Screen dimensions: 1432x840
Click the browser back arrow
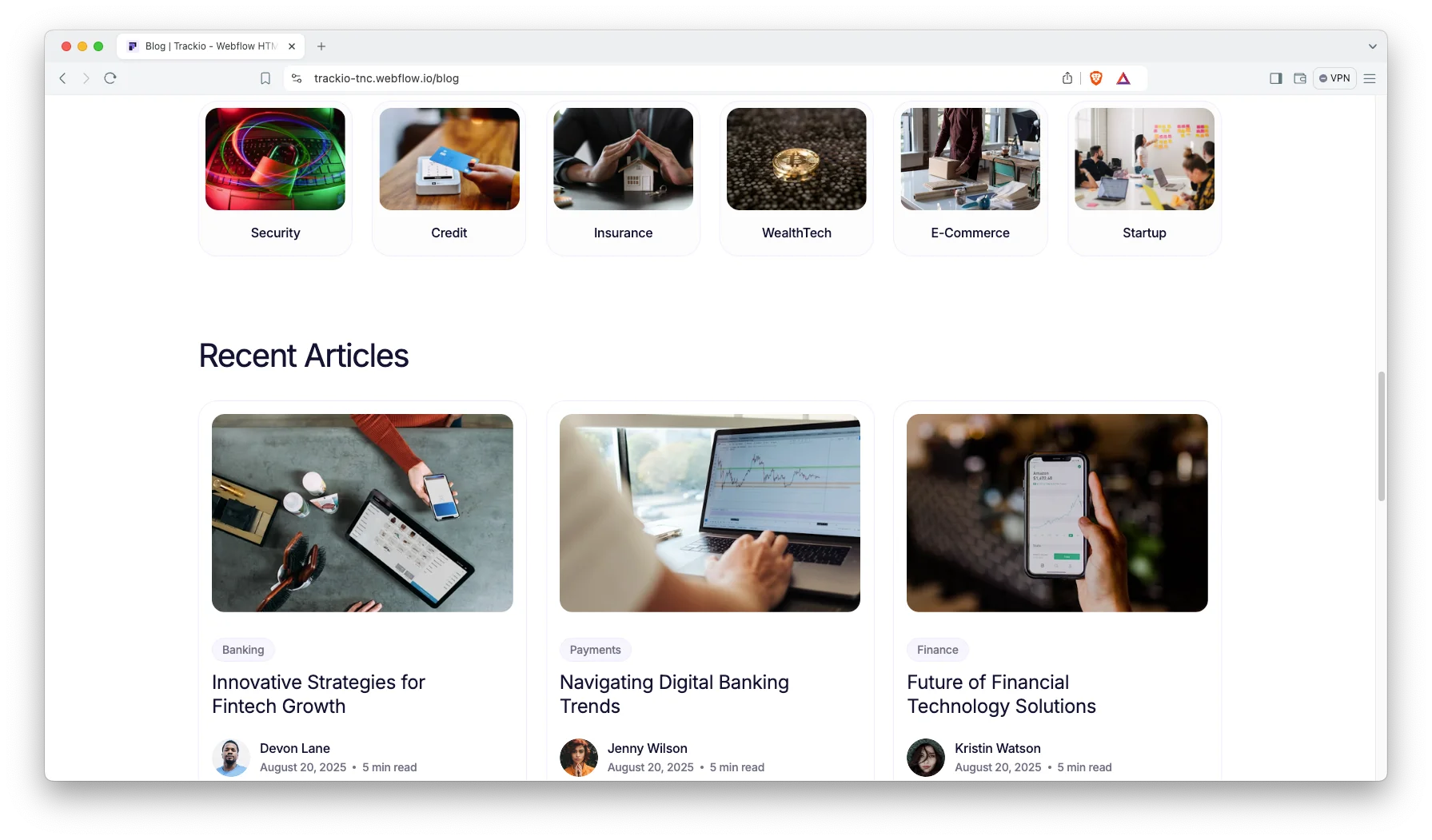pyautogui.click(x=62, y=78)
